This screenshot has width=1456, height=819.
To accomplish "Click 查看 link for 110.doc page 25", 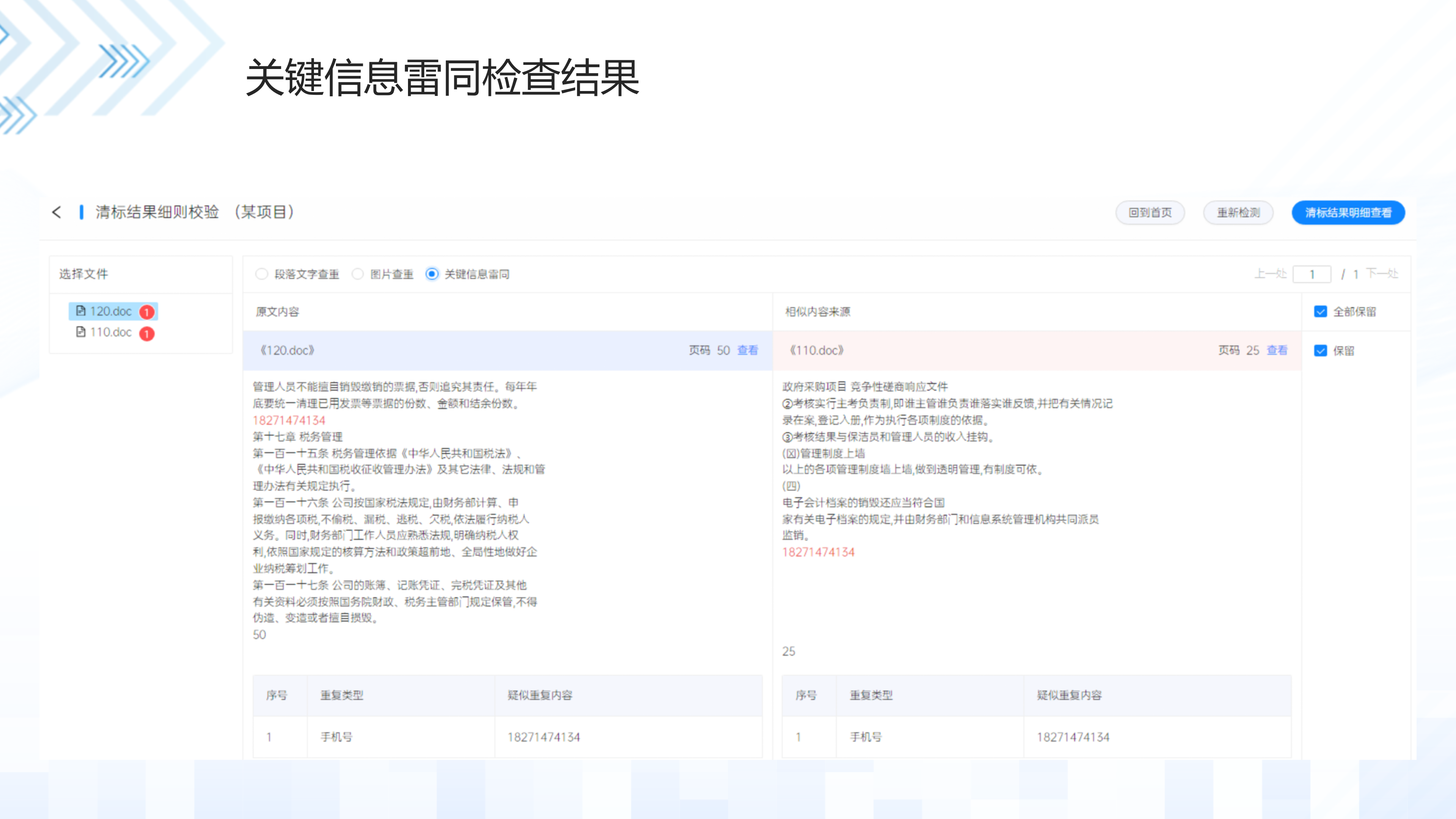I will [1277, 350].
